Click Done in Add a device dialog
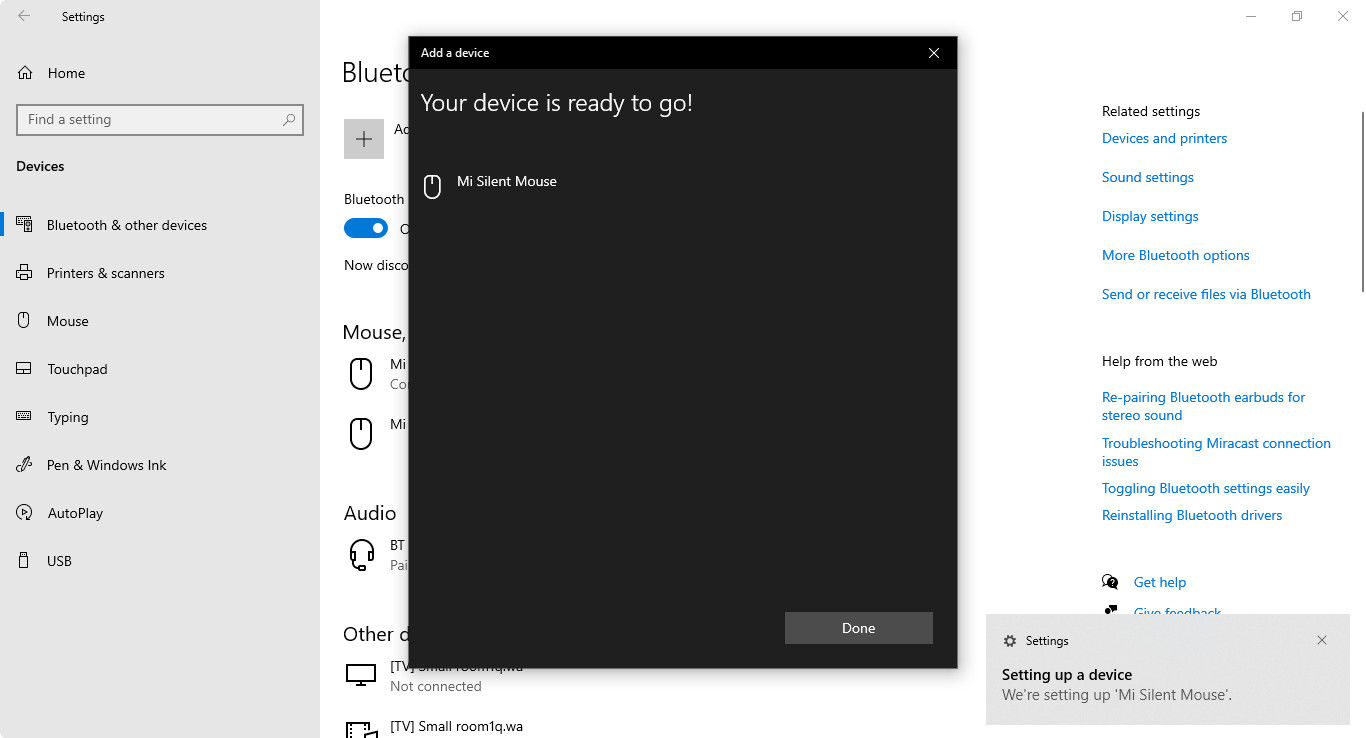Image resolution: width=1366 pixels, height=738 pixels. (858, 628)
